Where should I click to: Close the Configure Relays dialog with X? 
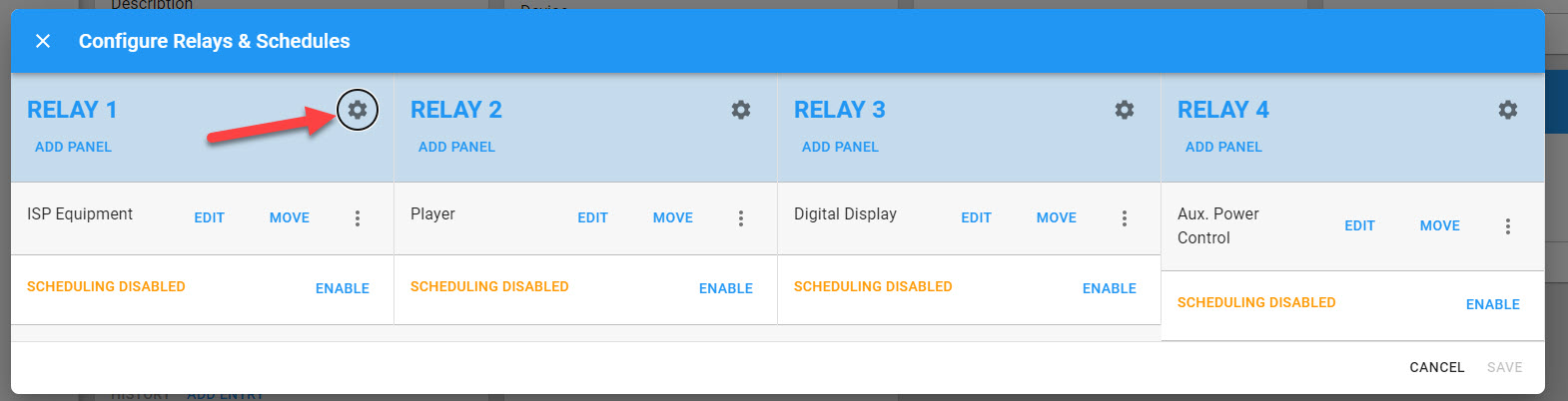point(43,41)
